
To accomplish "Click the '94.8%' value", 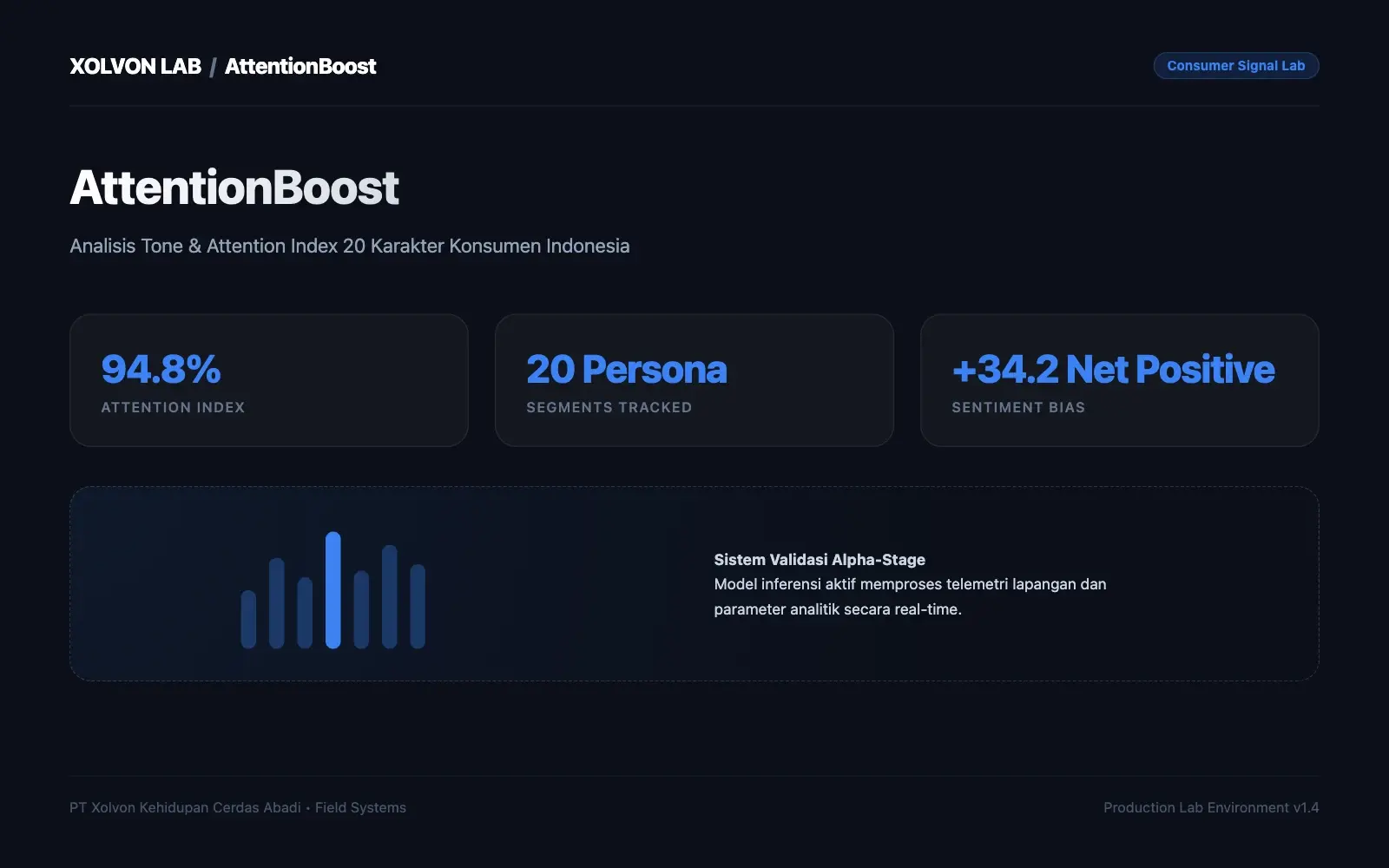I will (161, 369).
